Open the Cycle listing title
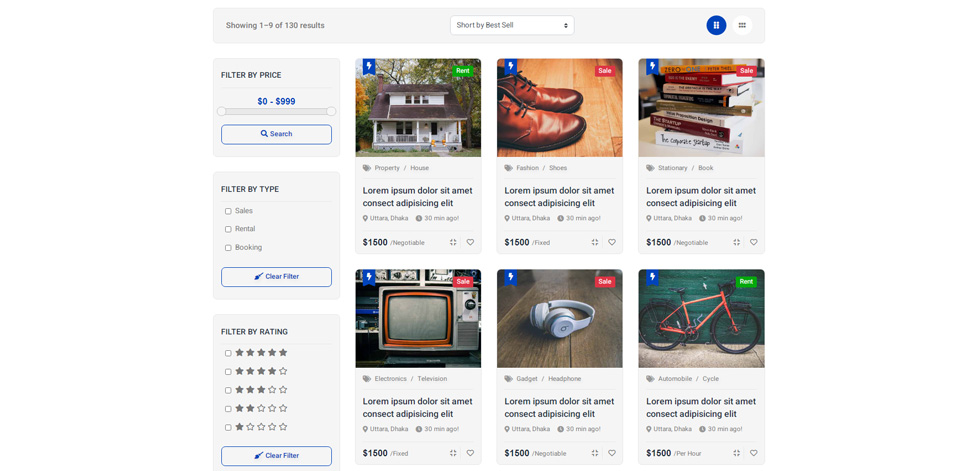The image size is (980, 471). pyautogui.click(x=701, y=407)
